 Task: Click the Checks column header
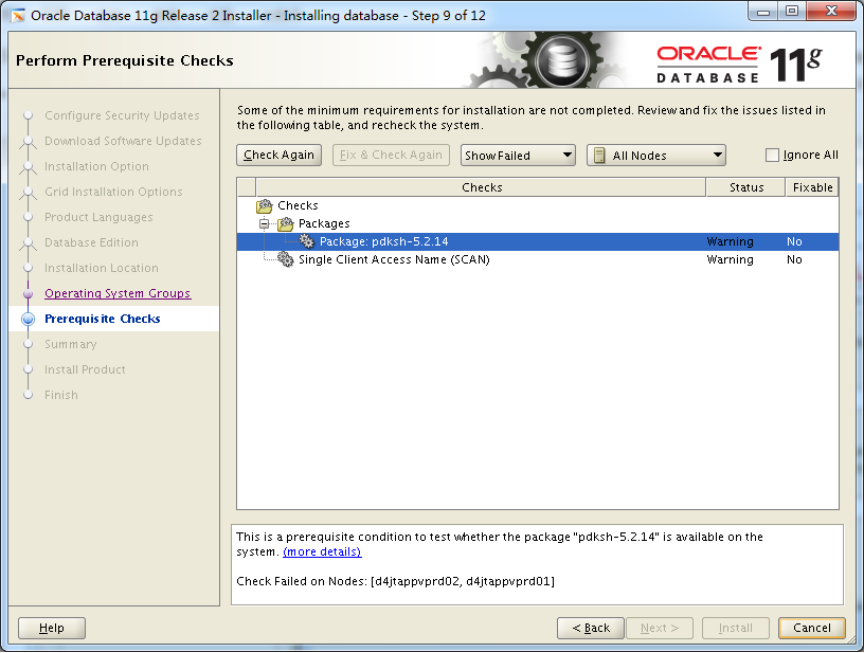click(481, 187)
